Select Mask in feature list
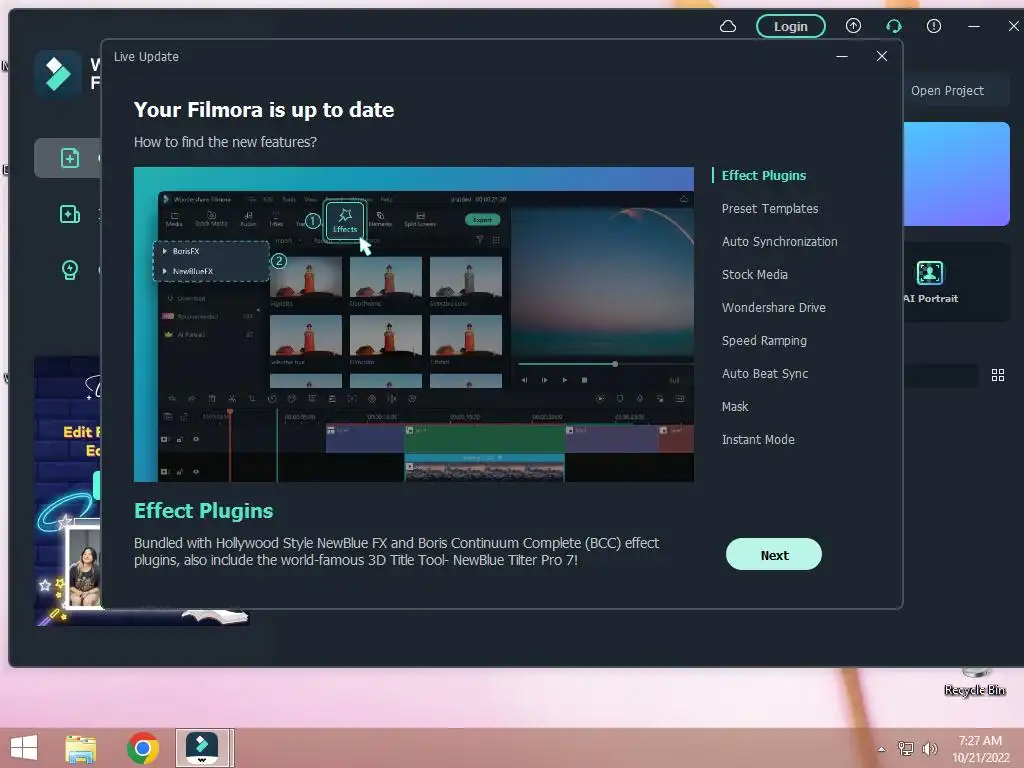1024x768 pixels. point(735,407)
